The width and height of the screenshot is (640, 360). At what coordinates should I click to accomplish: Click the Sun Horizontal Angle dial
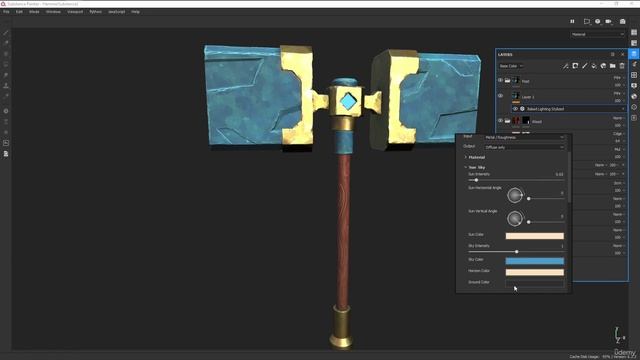515,195
